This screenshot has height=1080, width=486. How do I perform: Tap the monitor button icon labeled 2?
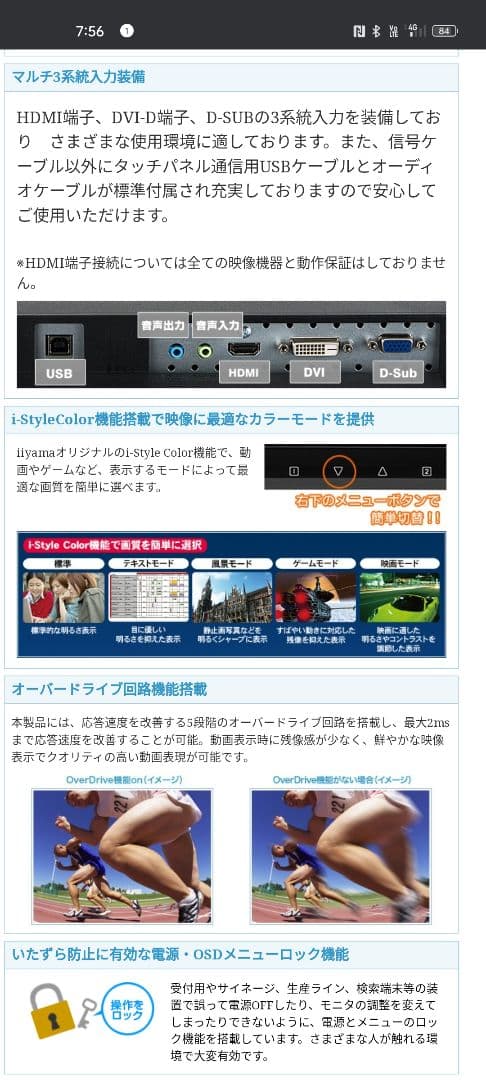pyautogui.click(x=426, y=472)
